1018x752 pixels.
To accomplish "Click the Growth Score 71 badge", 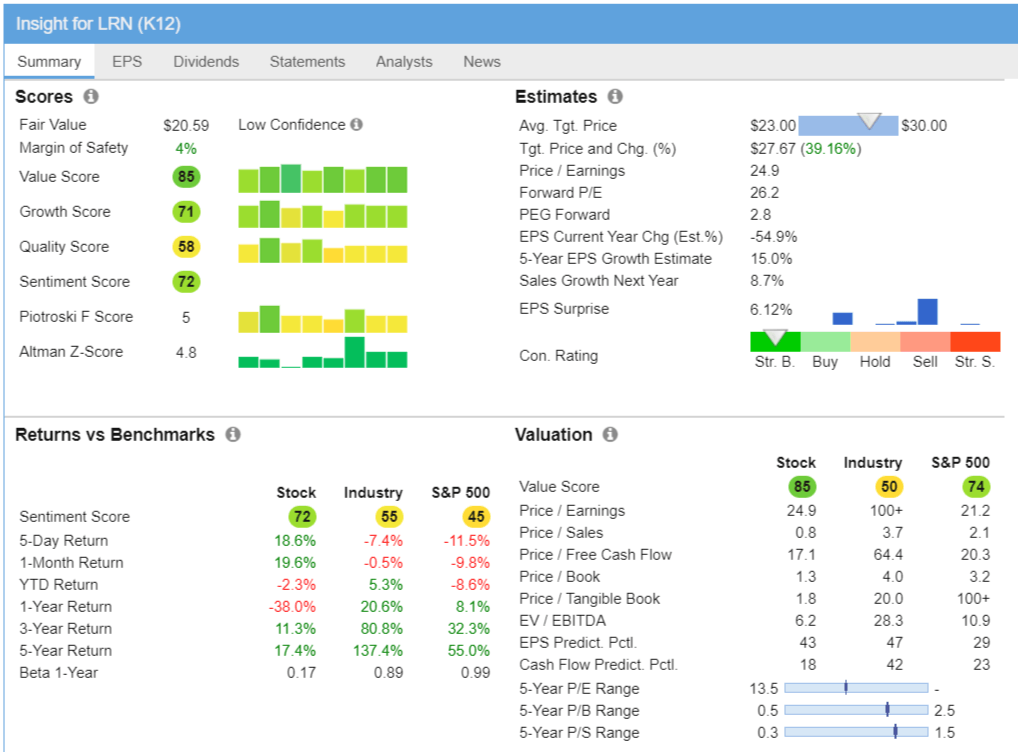I will pyautogui.click(x=186, y=212).
